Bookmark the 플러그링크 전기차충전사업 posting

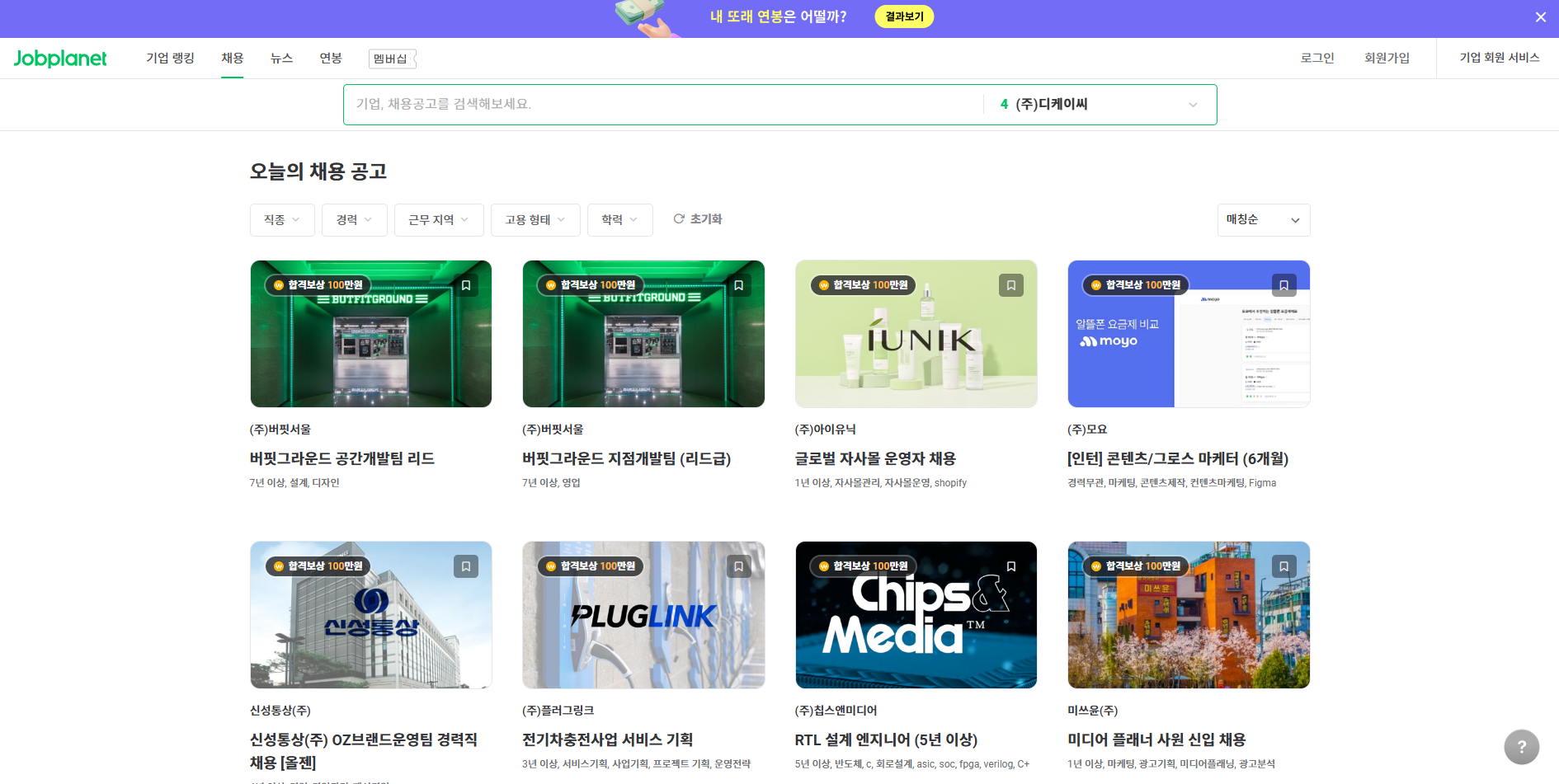click(738, 566)
